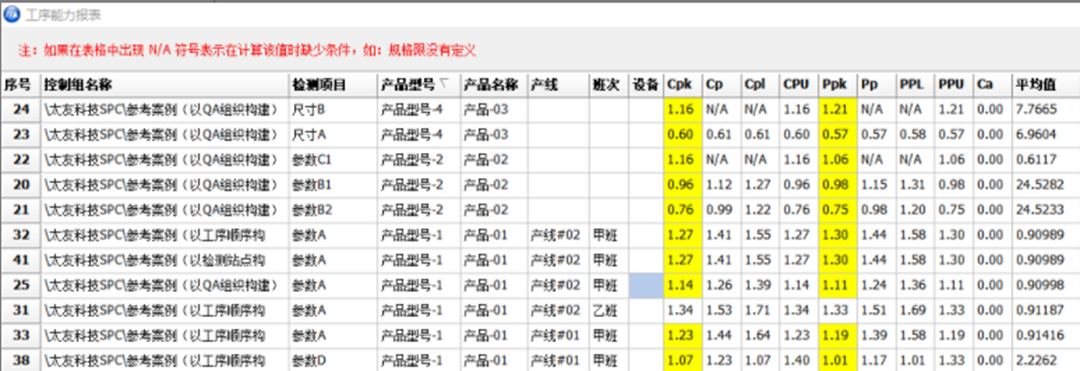Click the Ca column header
Viewport: 1080px width, 371px height.
click(x=993, y=85)
